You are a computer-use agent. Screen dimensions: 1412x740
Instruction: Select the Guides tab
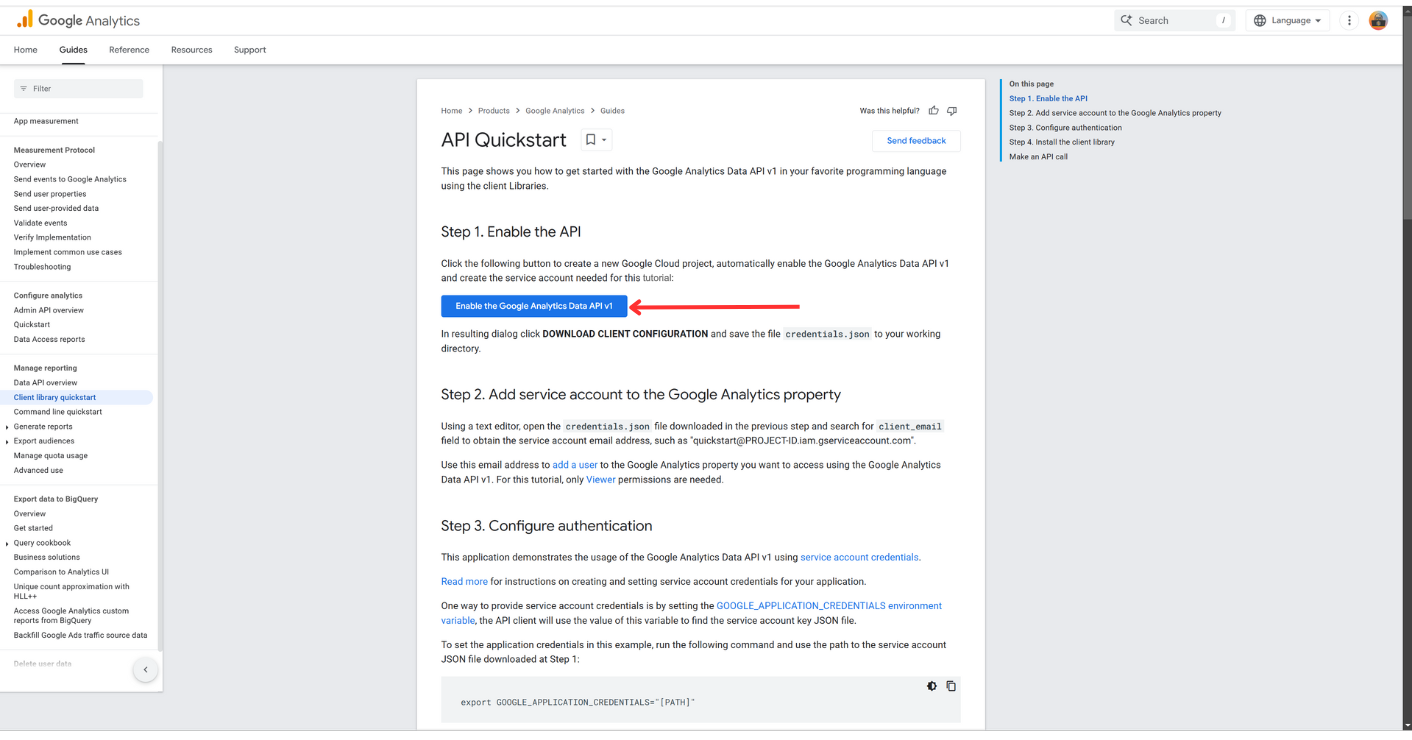73,50
